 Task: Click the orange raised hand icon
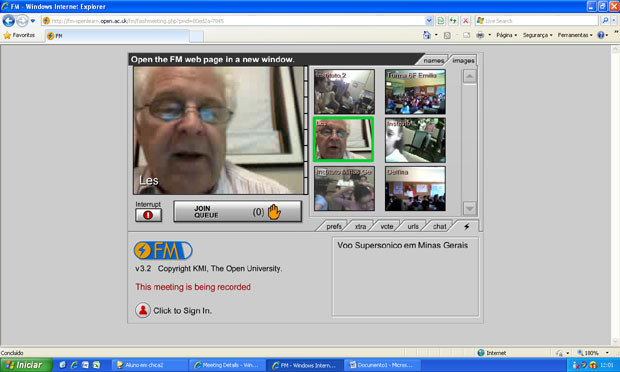click(274, 212)
